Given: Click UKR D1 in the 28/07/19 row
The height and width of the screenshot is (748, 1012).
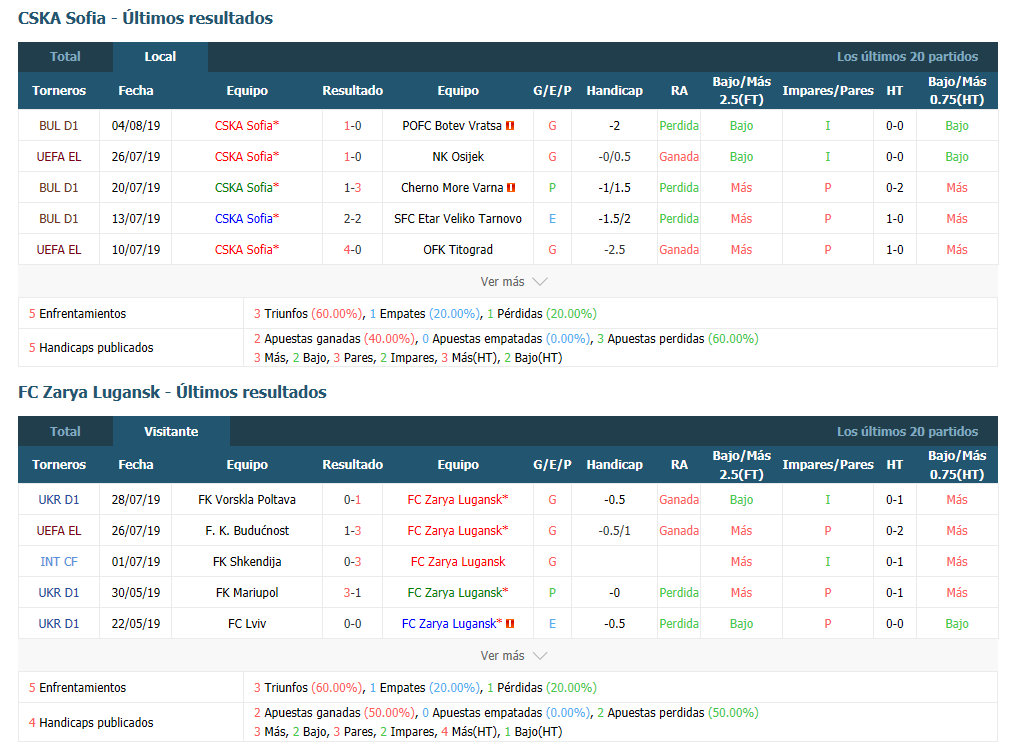Looking at the screenshot, I should pos(59,500).
